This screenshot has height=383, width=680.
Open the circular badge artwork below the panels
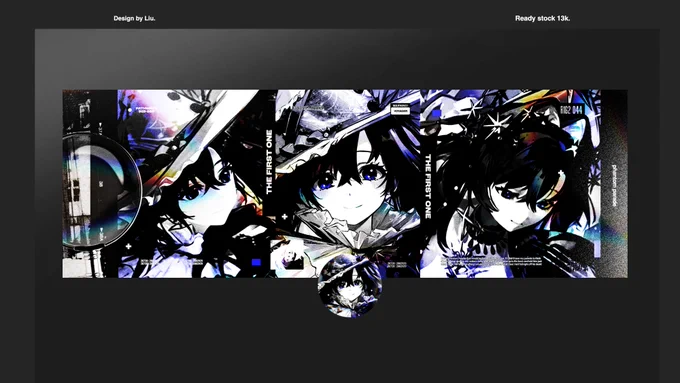(350, 285)
